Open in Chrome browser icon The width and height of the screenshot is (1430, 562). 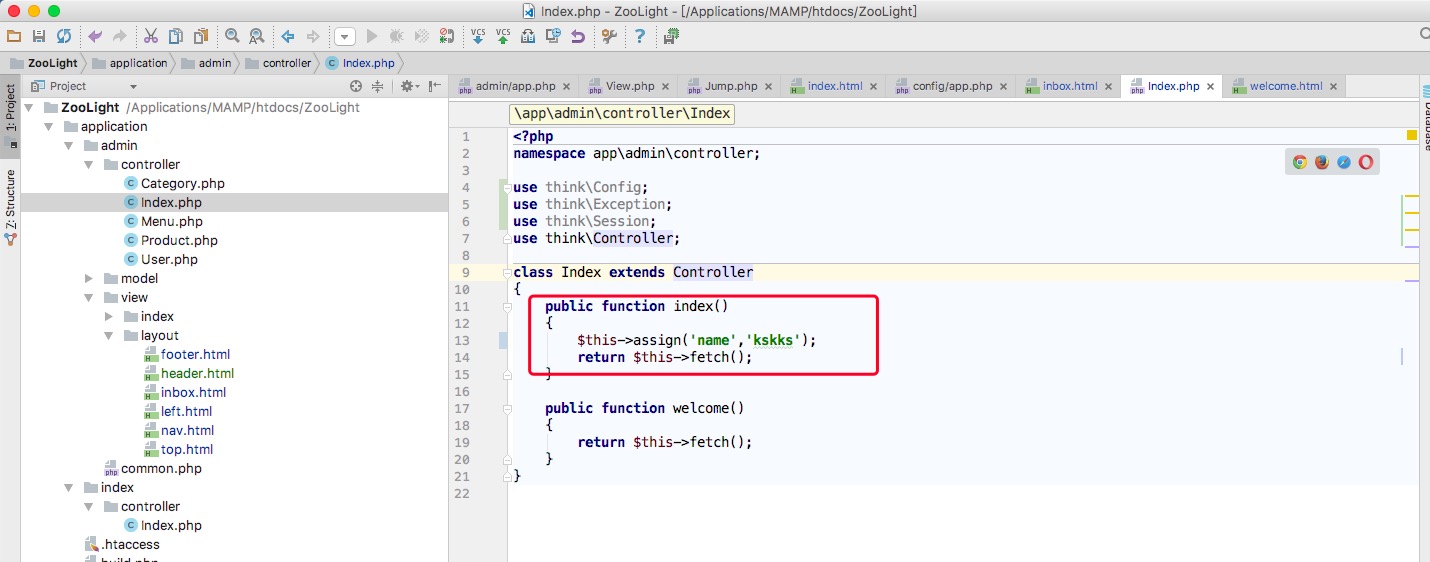click(1299, 162)
